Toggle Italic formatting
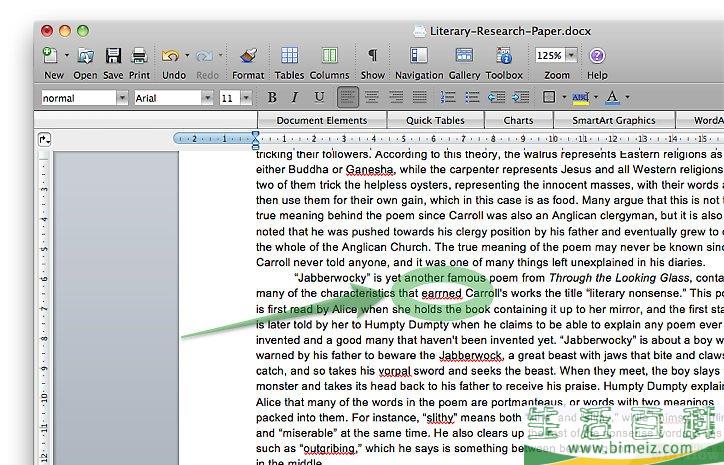Image resolution: width=724 pixels, height=465 pixels. click(295, 97)
